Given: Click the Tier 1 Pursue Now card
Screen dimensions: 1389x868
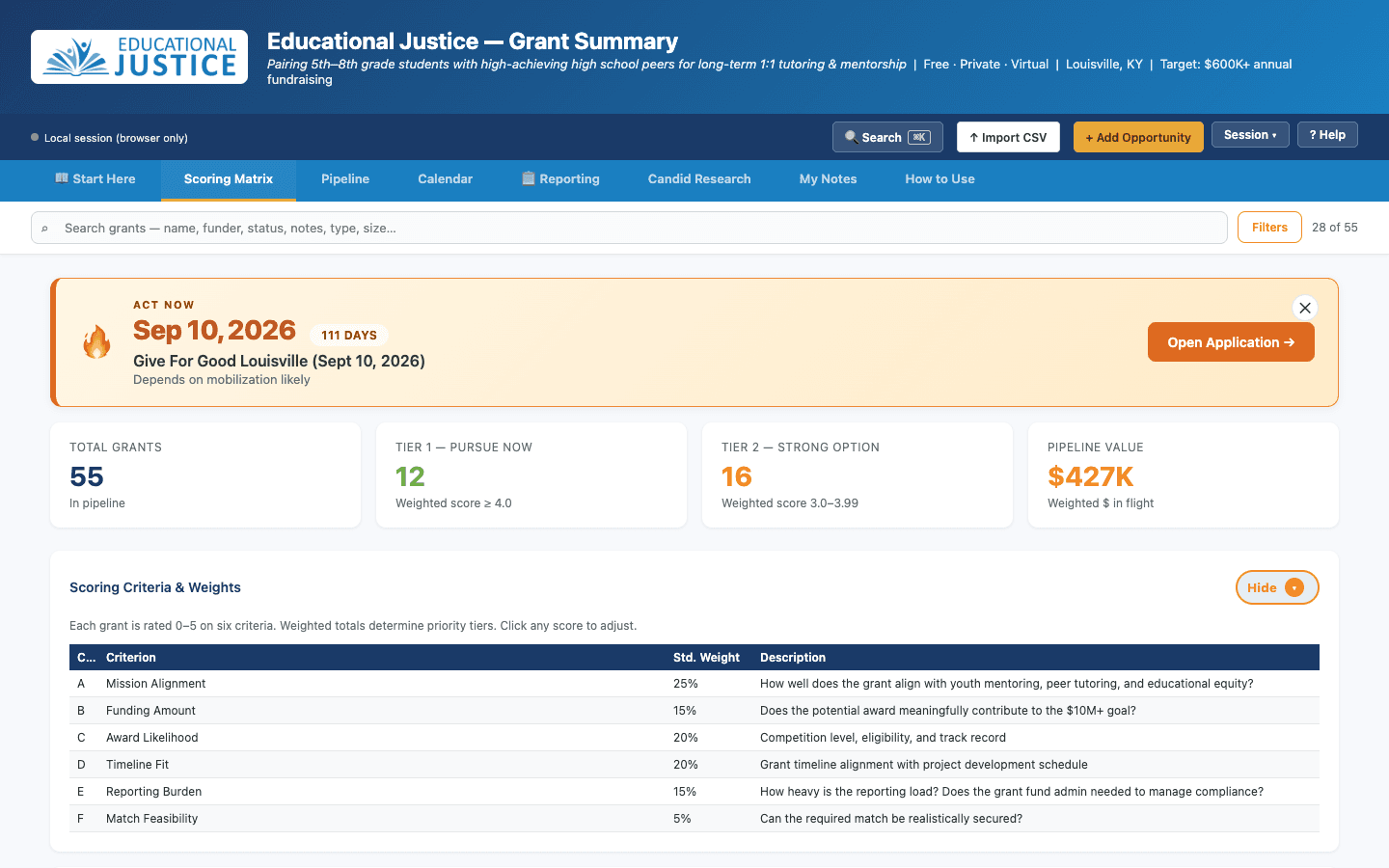Looking at the screenshot, I should [531, 475].
